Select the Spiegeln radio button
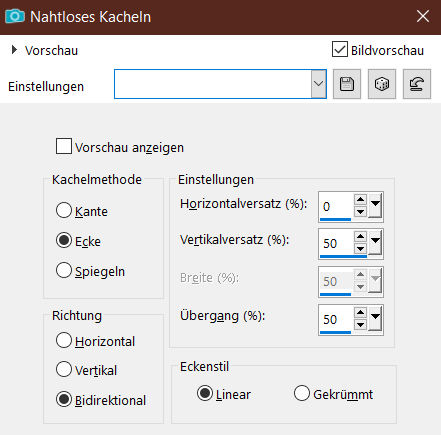The width and height of the screenshot is (441, 435). click(64, 270)
